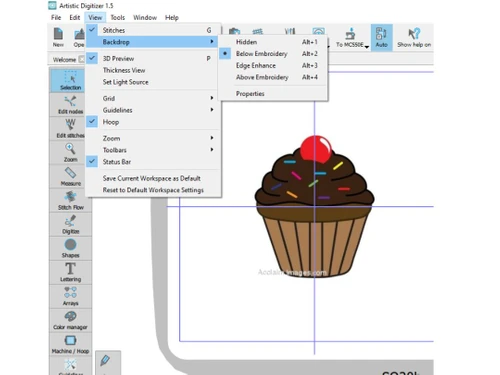
Task: Activate the Zoom tool in sidebar
Action: tap(70, 152)
